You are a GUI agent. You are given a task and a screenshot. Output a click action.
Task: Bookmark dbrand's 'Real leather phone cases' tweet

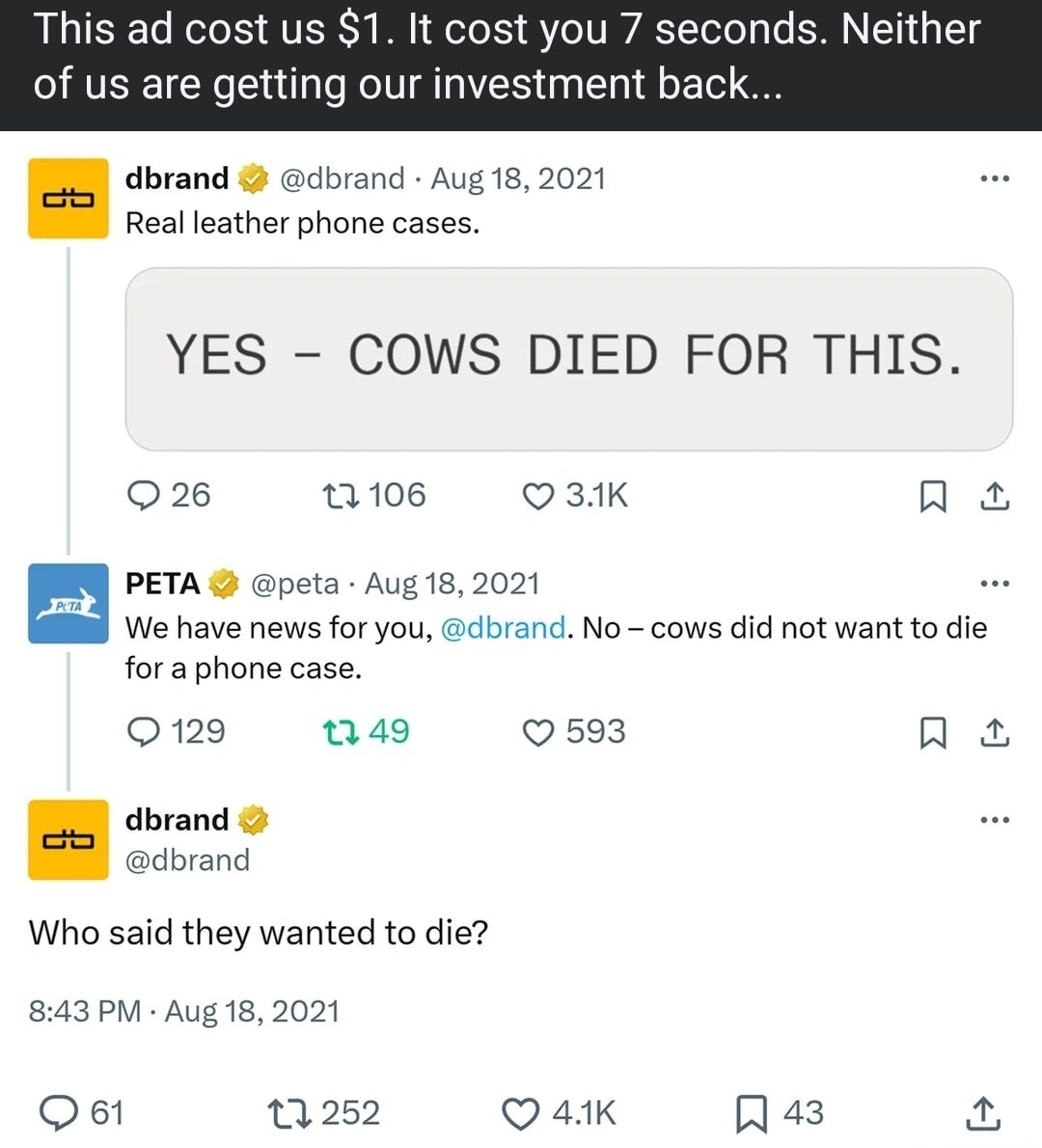point(933,496)
